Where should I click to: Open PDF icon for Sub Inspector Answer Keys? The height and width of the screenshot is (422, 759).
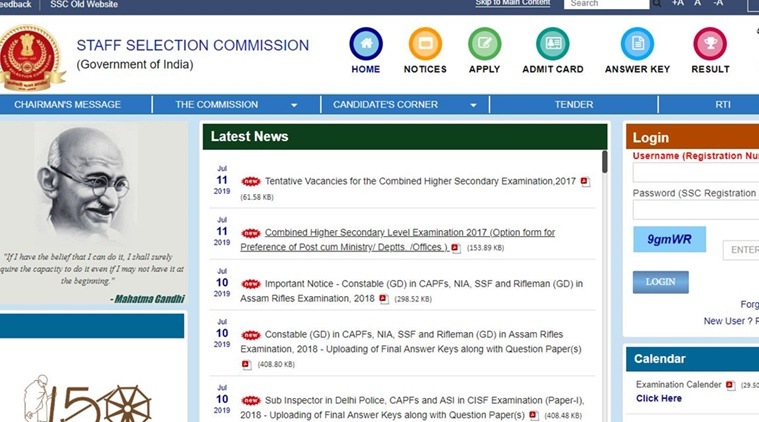pos(534,416)
